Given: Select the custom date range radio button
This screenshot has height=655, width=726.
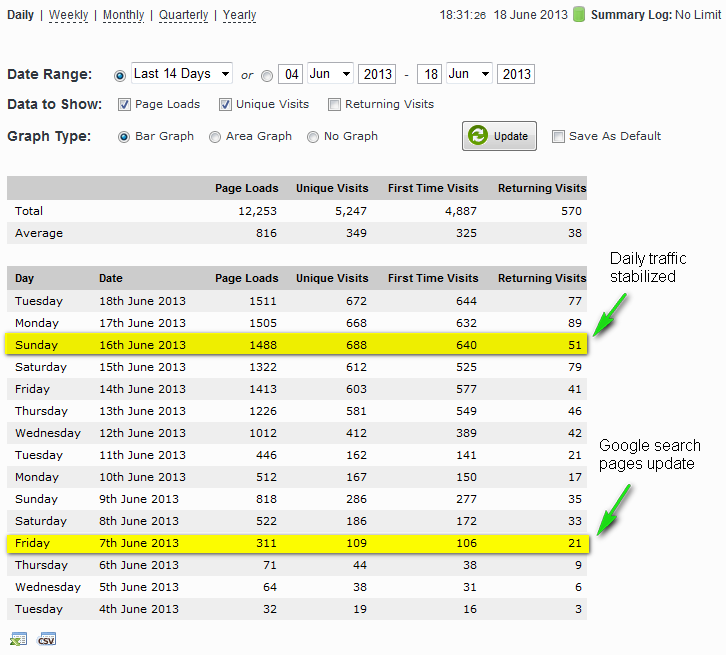Looking at the screenshot, I should coord(267,75).
